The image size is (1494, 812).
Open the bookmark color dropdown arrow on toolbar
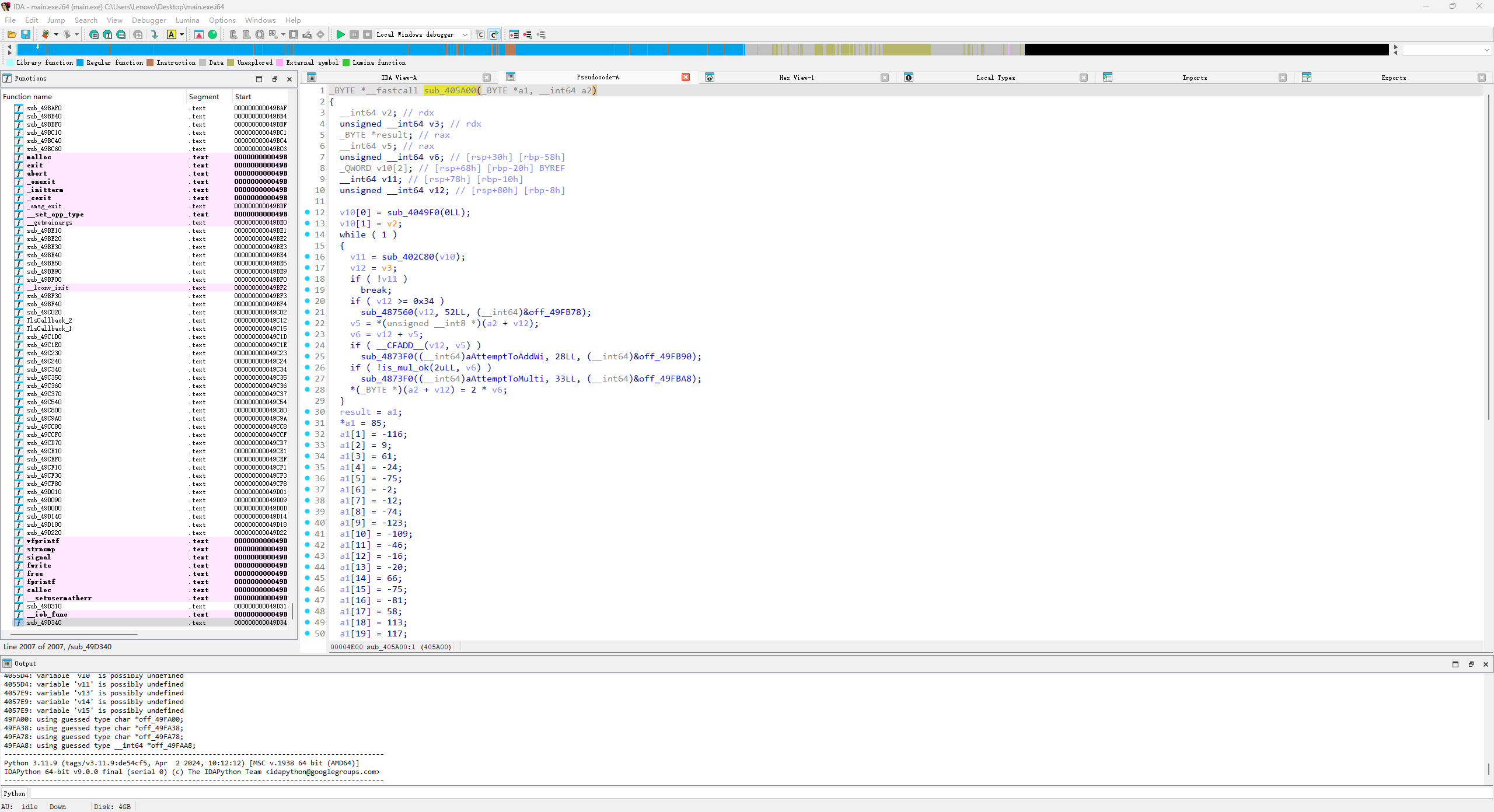56,34
